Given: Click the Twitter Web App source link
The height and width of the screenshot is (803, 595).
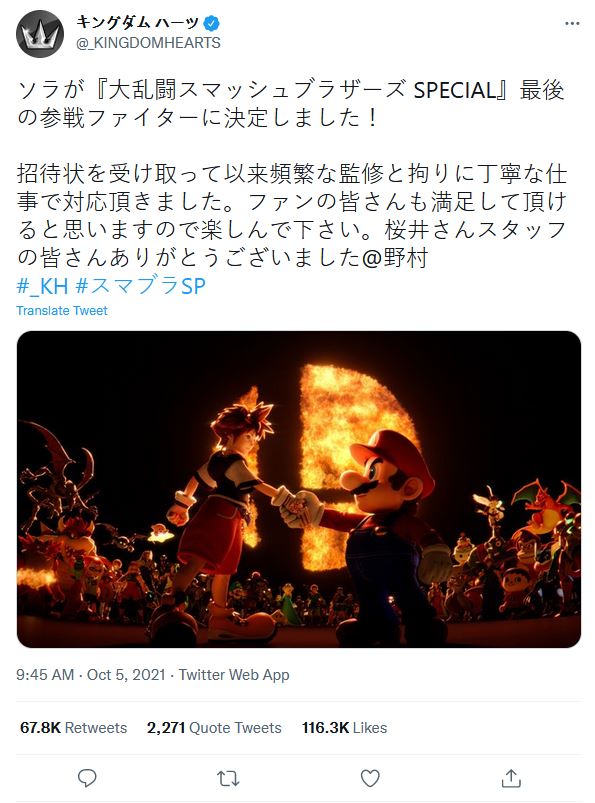Looking at the screenshot, I should coord(234,674).
